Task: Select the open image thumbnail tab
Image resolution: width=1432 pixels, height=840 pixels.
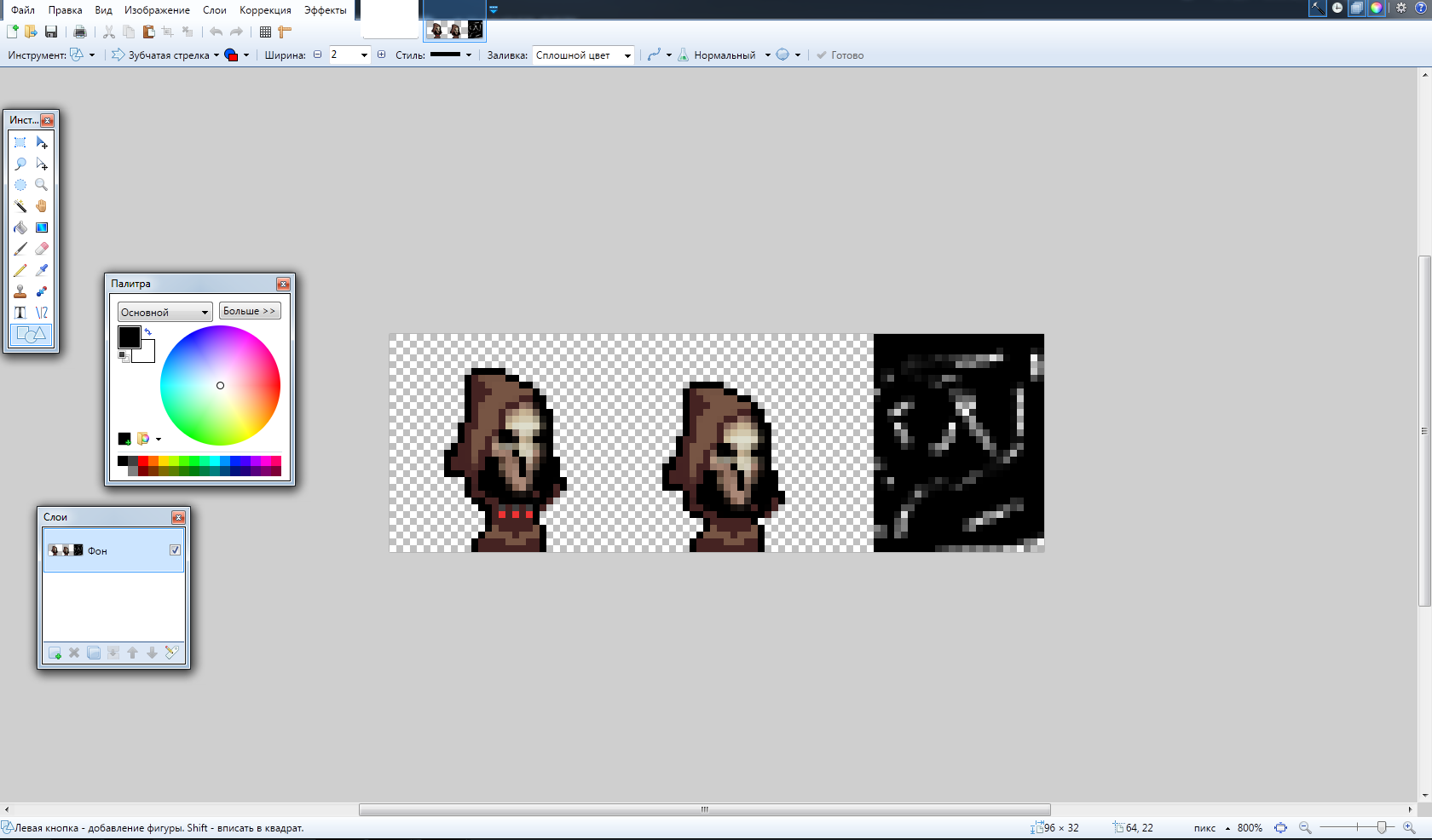Action: (455, 31)
